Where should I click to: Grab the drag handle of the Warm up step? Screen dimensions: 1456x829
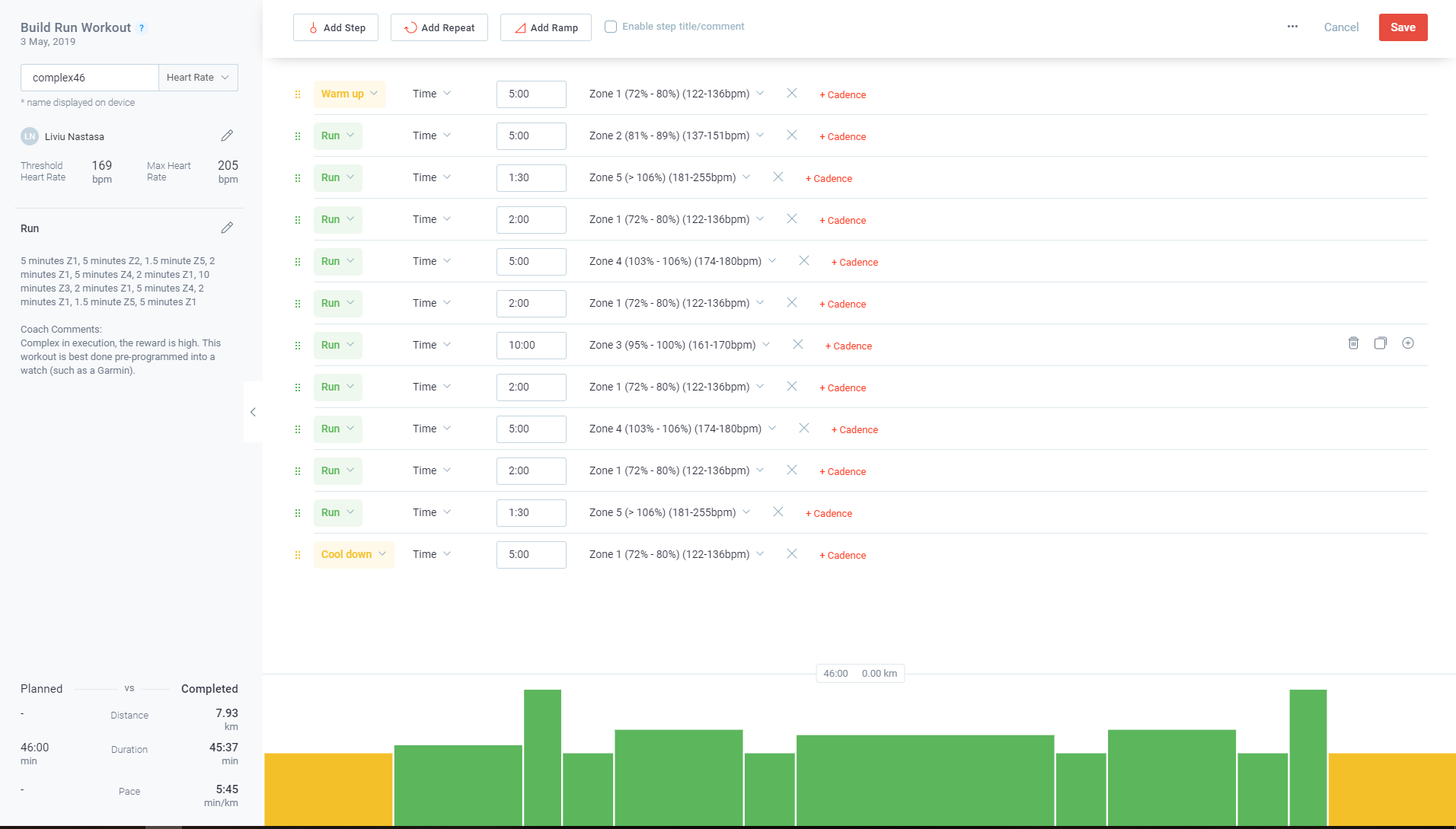click(298, 94)
